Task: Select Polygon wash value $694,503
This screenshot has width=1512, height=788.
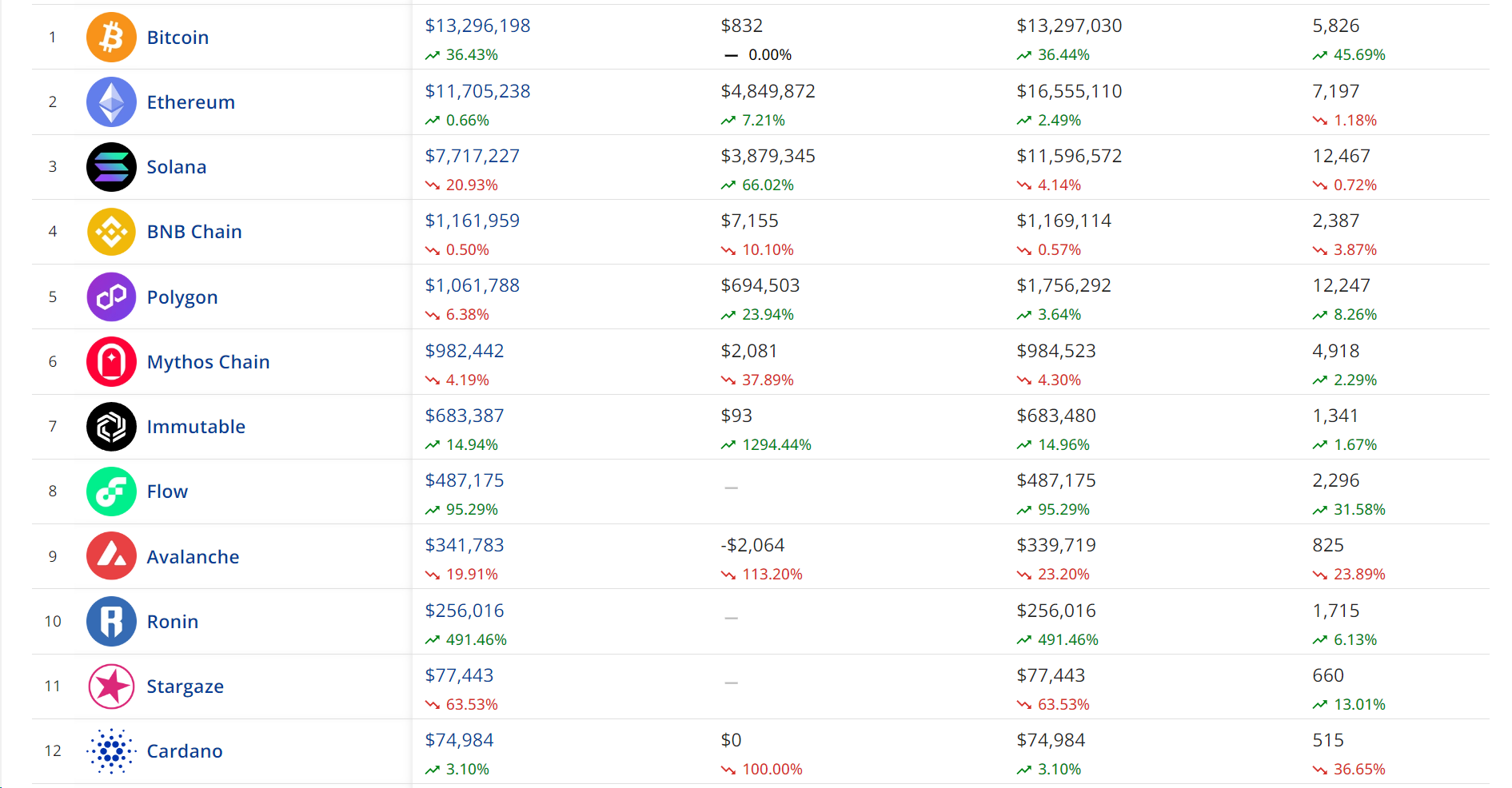Action: (760, 285)
